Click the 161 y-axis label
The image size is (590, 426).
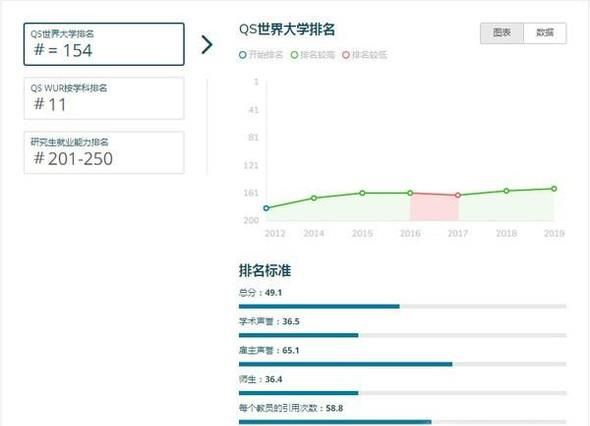(251, 193)
